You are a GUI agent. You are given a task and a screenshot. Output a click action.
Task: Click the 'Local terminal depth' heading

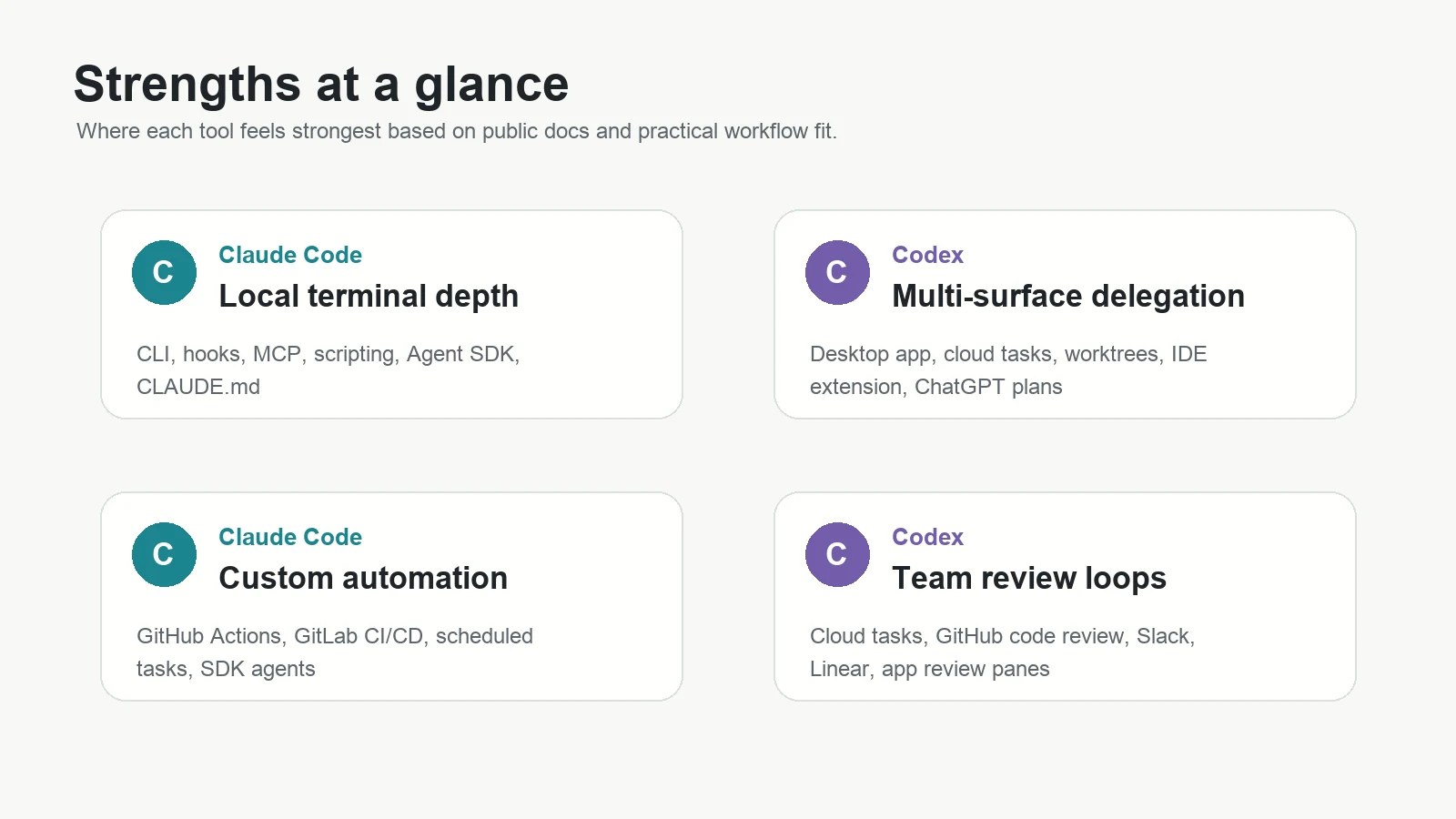369,296
